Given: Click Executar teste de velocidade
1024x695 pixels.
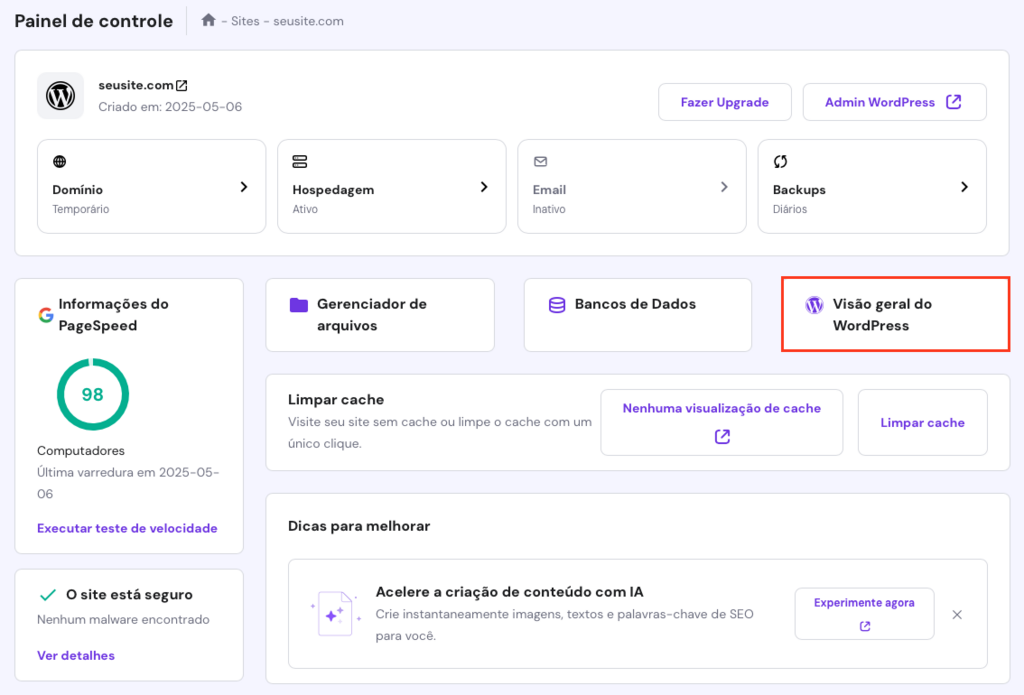Looking at the screenshot, I should [x=128, y=527].
